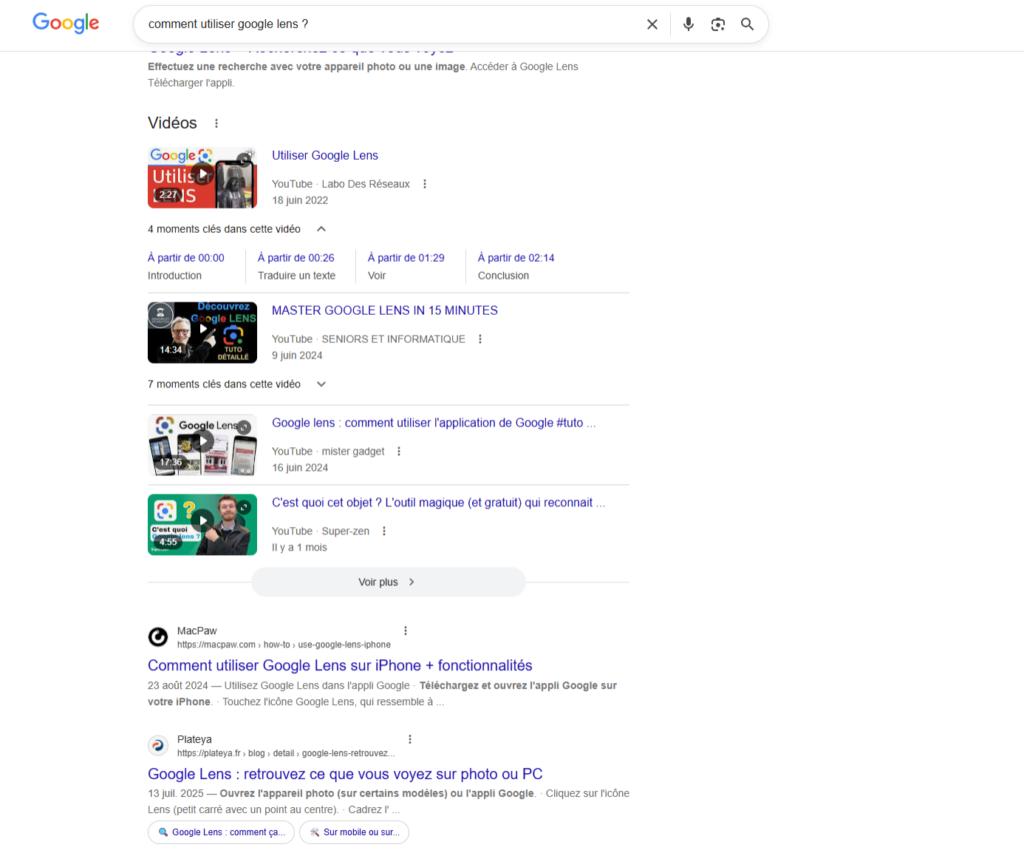Play the 4:55 C'est quoi thumbnail
This screenshot has width=1024, height=867.
[x=202, y=524]
